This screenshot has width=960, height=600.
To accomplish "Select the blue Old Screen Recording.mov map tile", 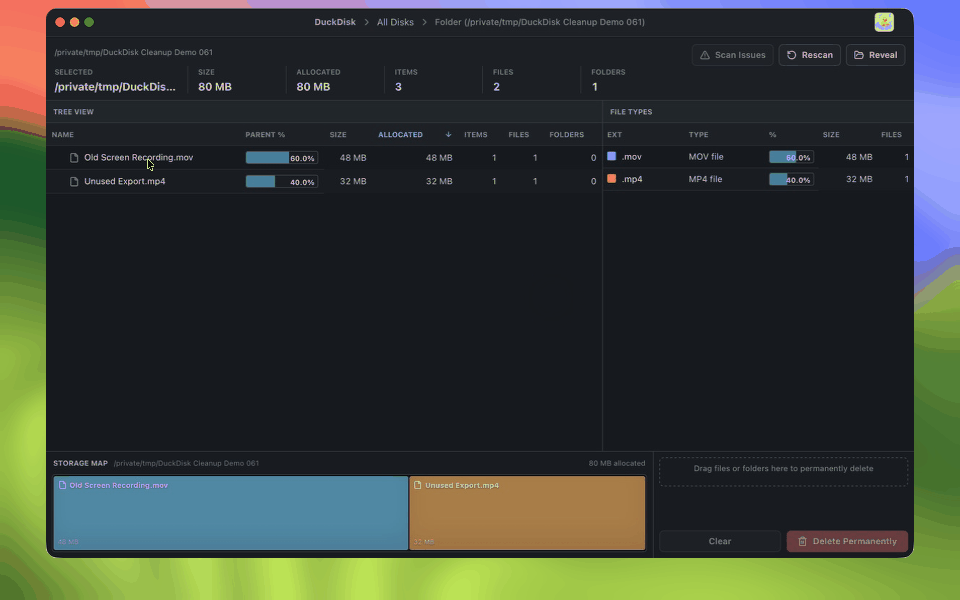I will pyautogui.click(x=231, y=513).
